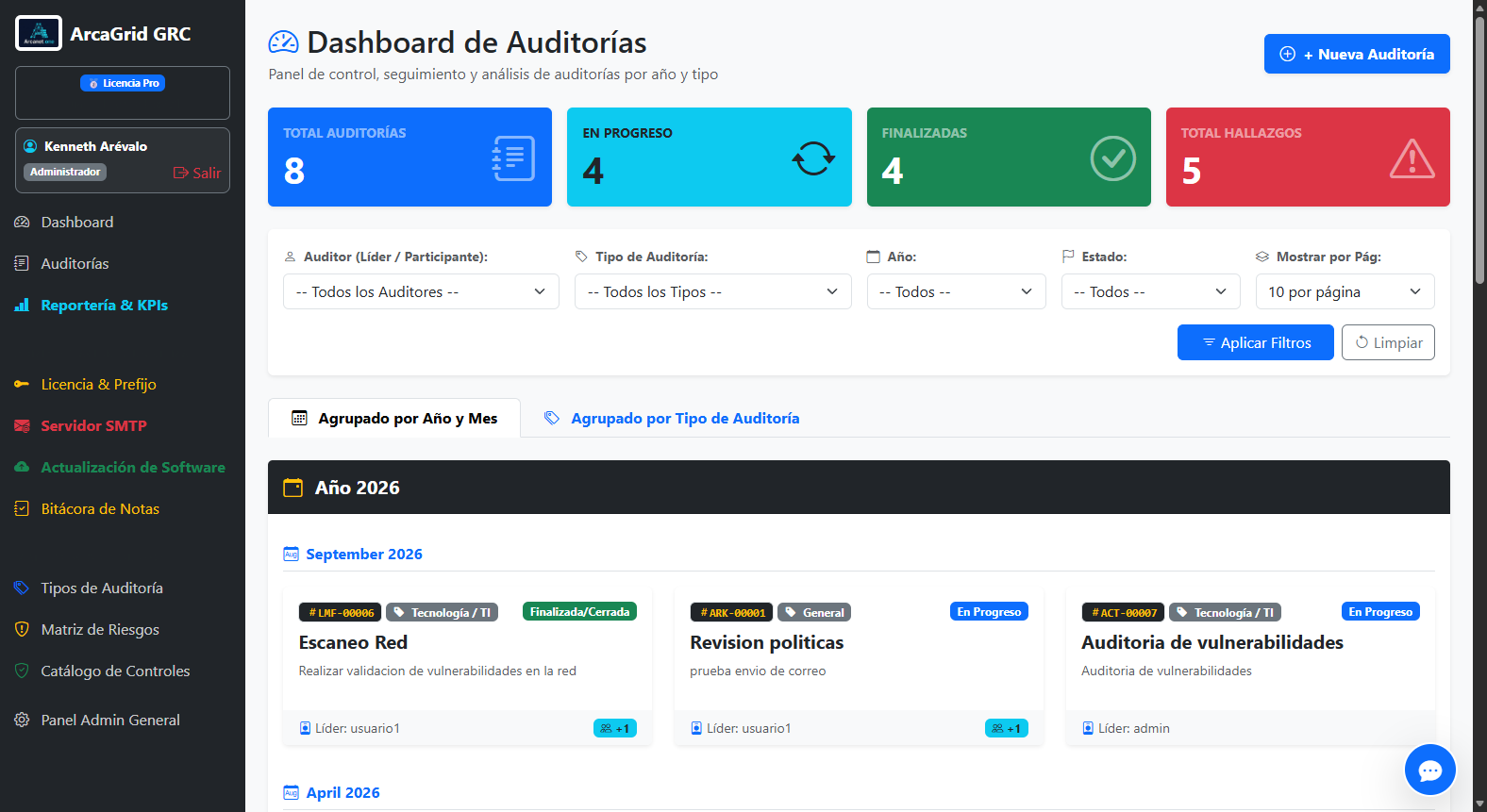Open the floating chat bubble
The width and height of the screenshot is (1487, 812).
click(x=1429, y=771)
